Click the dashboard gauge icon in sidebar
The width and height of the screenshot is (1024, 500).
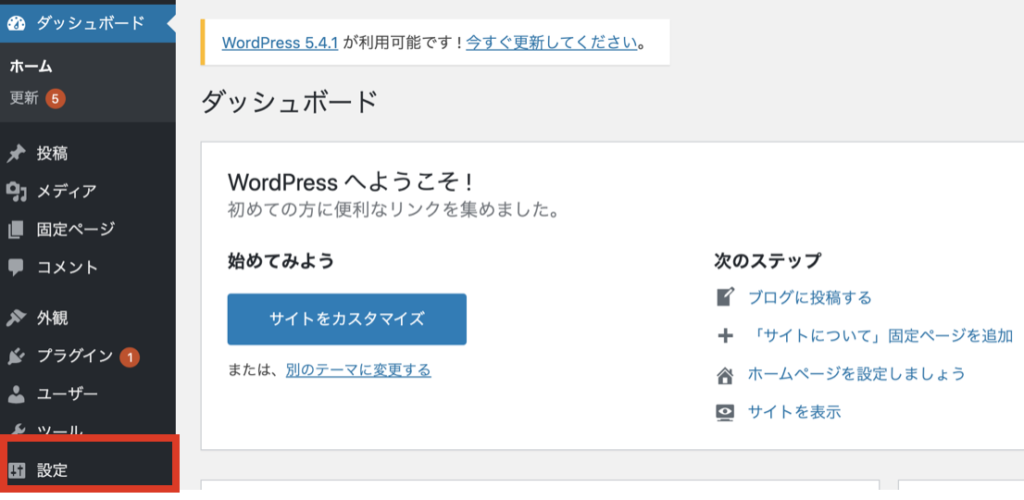(16, 23)
